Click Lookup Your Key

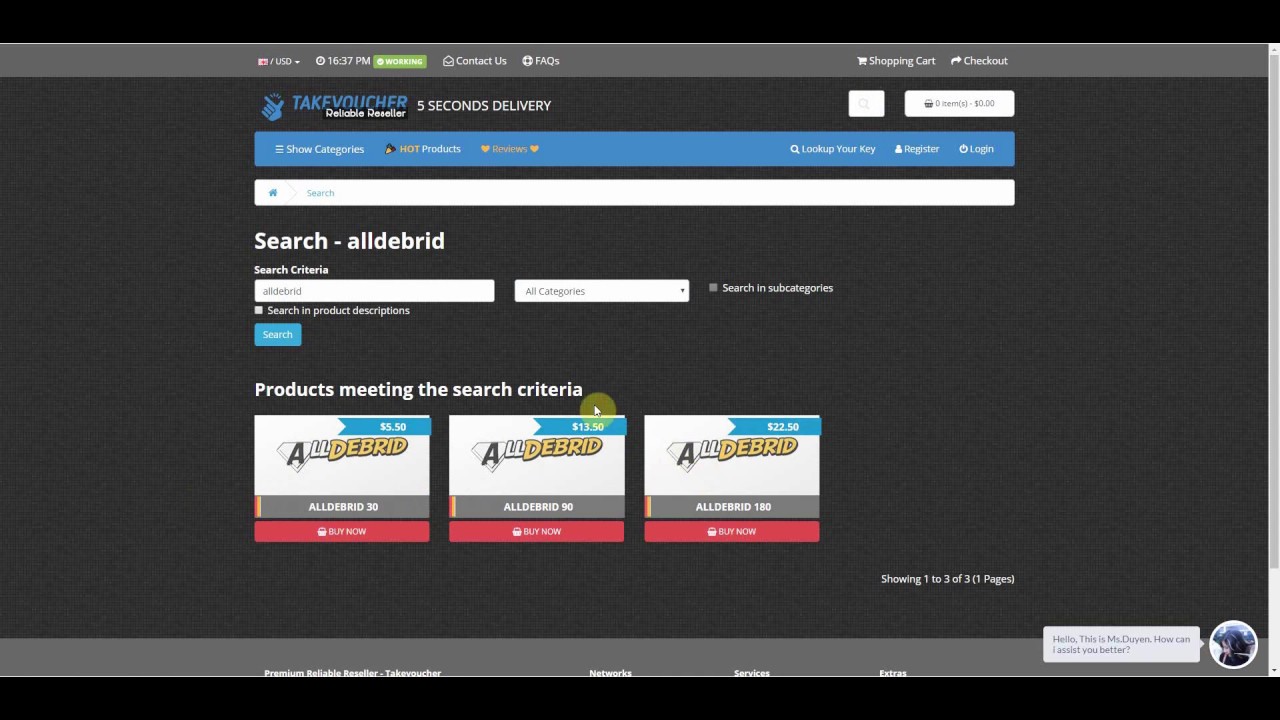[833, 149]
